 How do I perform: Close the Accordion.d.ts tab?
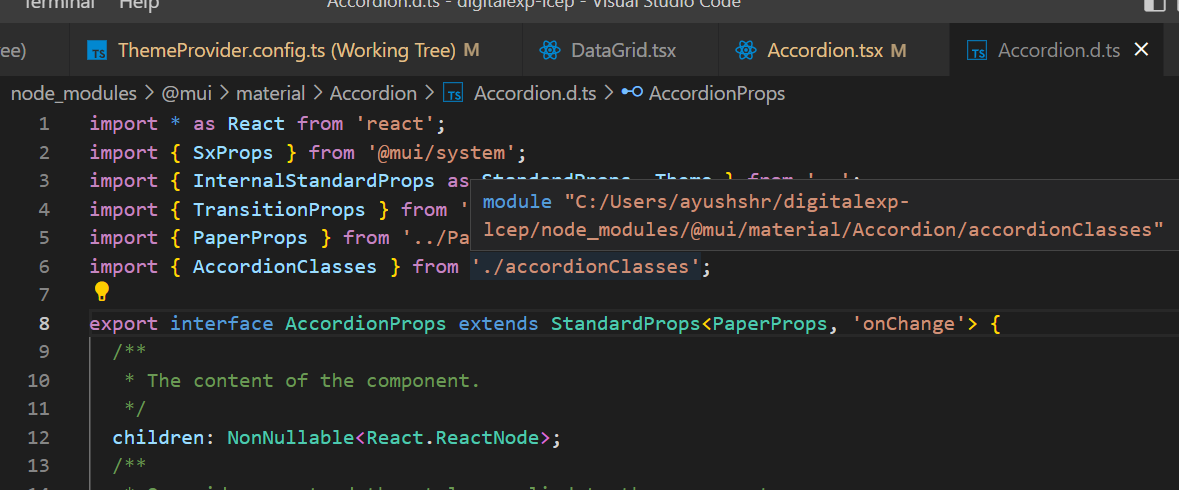[1141, 50]
